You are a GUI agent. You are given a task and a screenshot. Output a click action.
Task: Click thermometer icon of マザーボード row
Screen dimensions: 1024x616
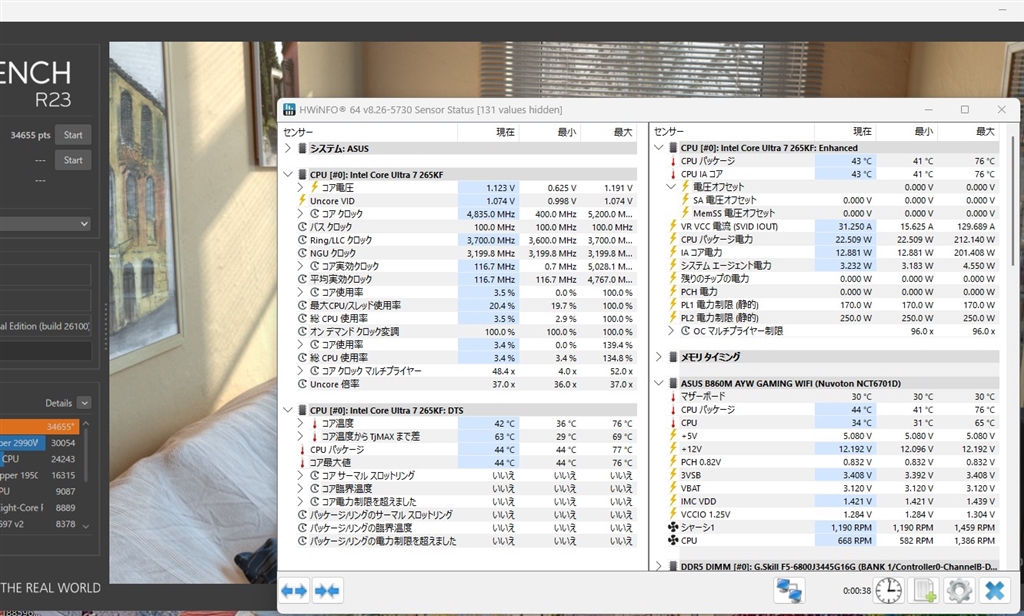(673, 397)
